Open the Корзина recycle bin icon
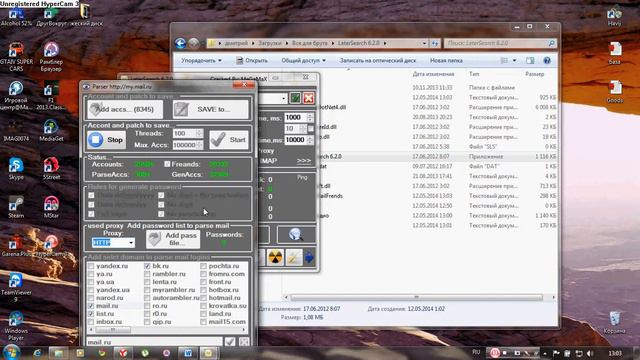 614,322
